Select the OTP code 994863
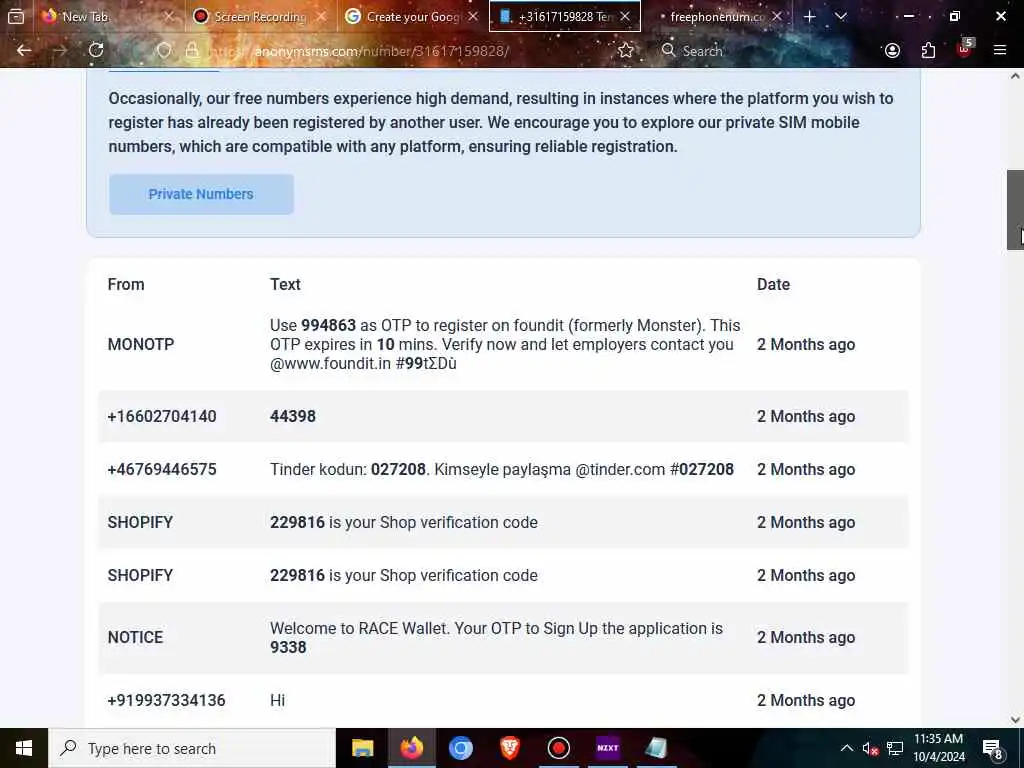 [328, 325]
